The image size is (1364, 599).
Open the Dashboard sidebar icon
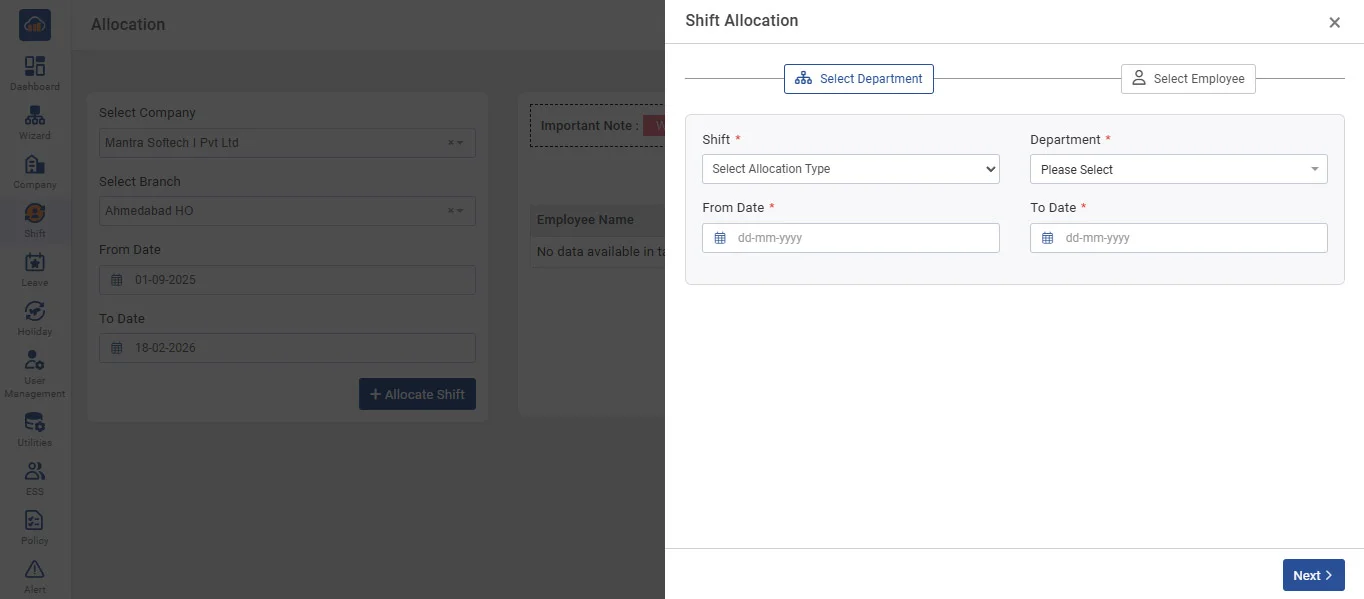35,67
